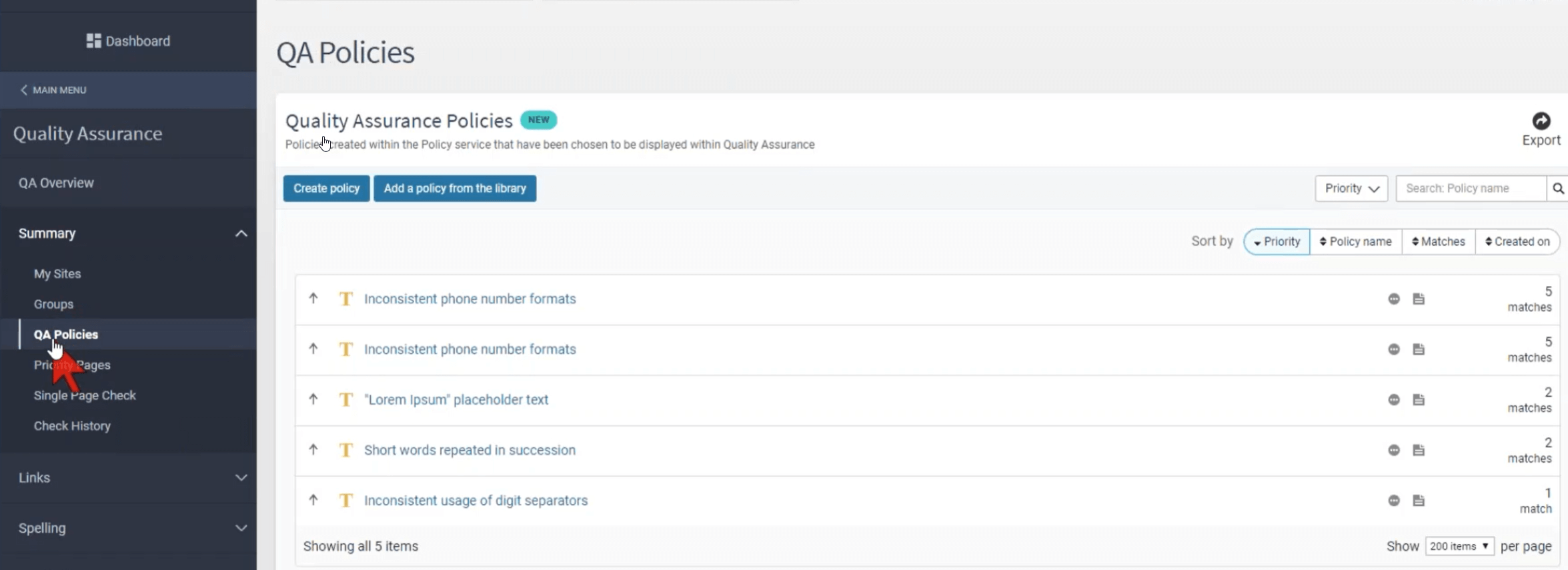The image size is (1568, 570).
Task: Click the Export arrow icon
Action: (x=1541, y=121)
